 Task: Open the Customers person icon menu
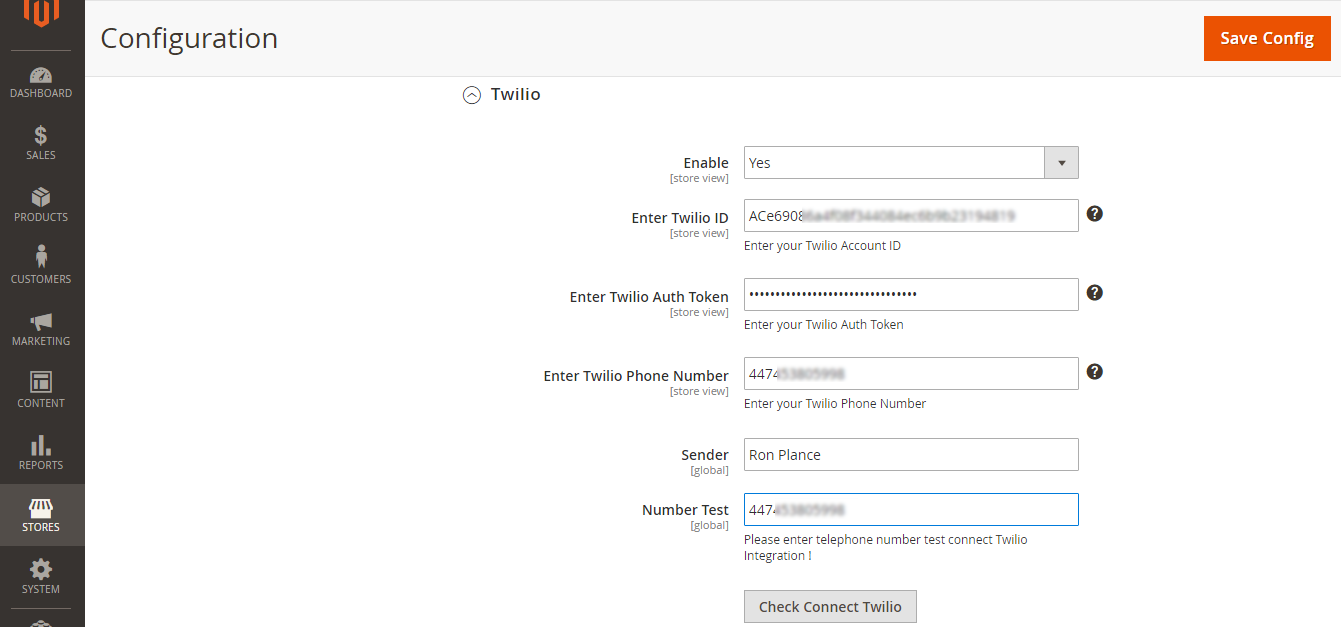(41, 258)
